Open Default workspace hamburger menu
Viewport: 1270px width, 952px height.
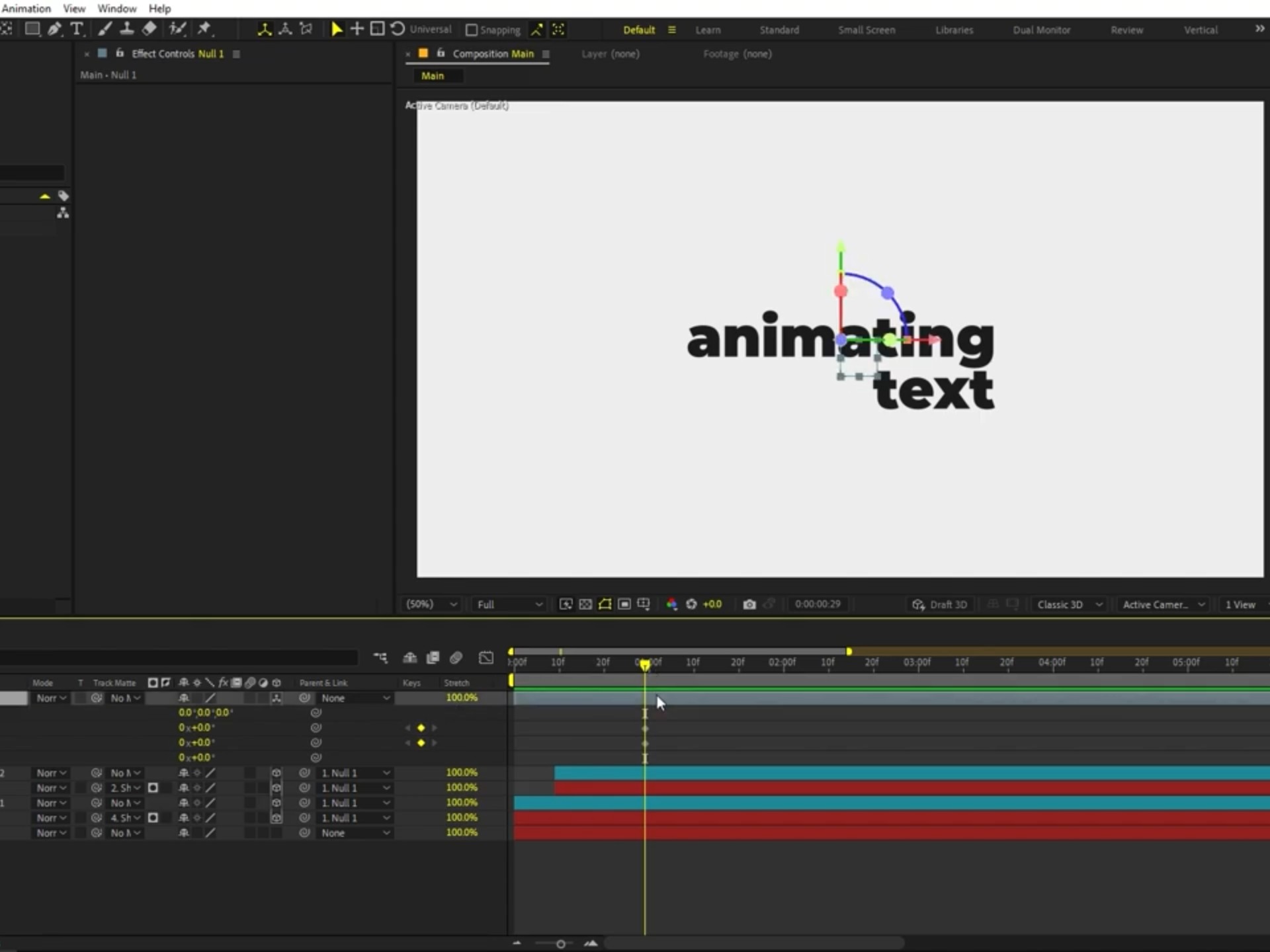(x=672, y=30)
